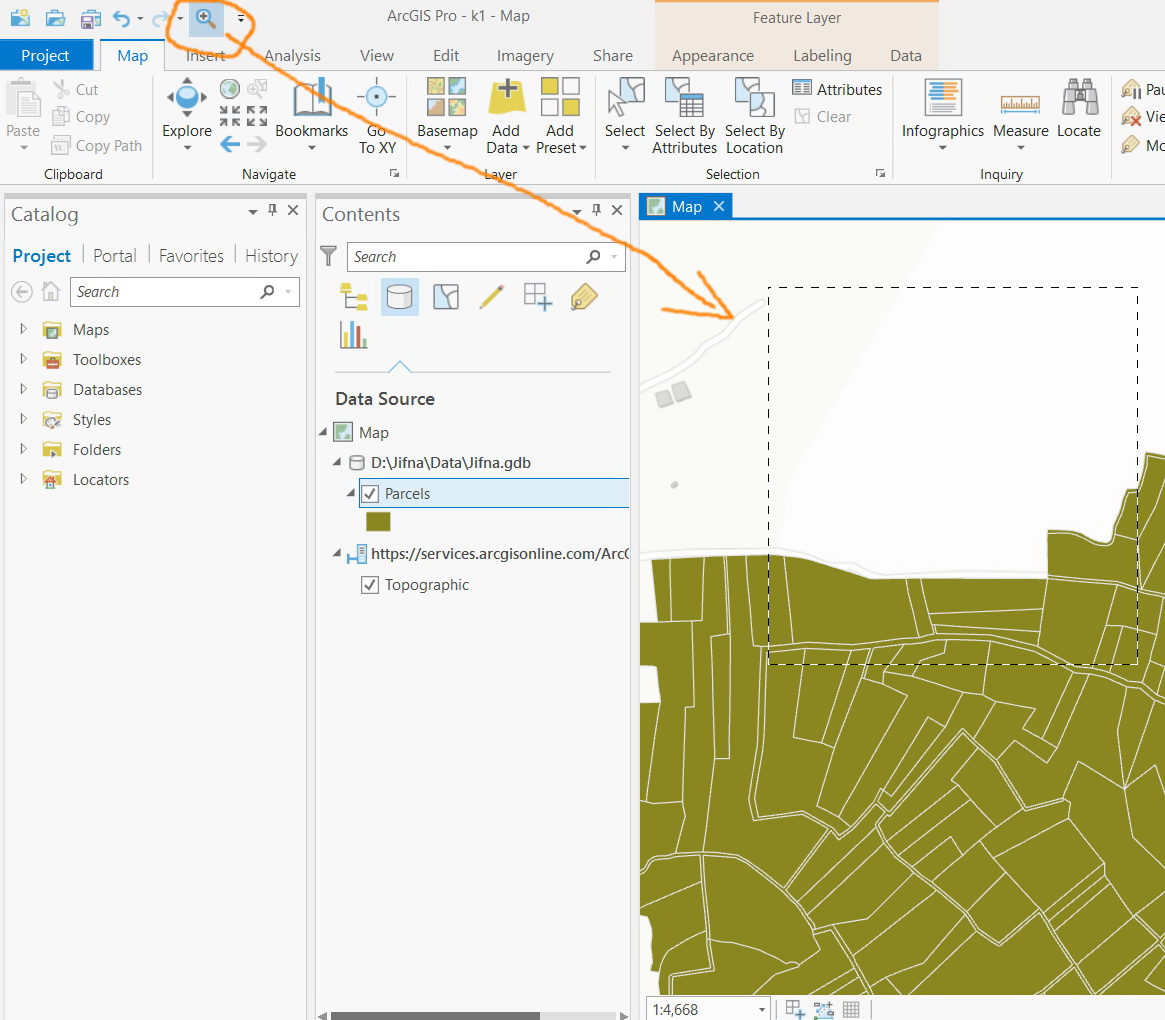This screenshot has height=1020, width=1165.
Task: Click the List By Data Source cylinder icon
Action: [x=400, y=297]
